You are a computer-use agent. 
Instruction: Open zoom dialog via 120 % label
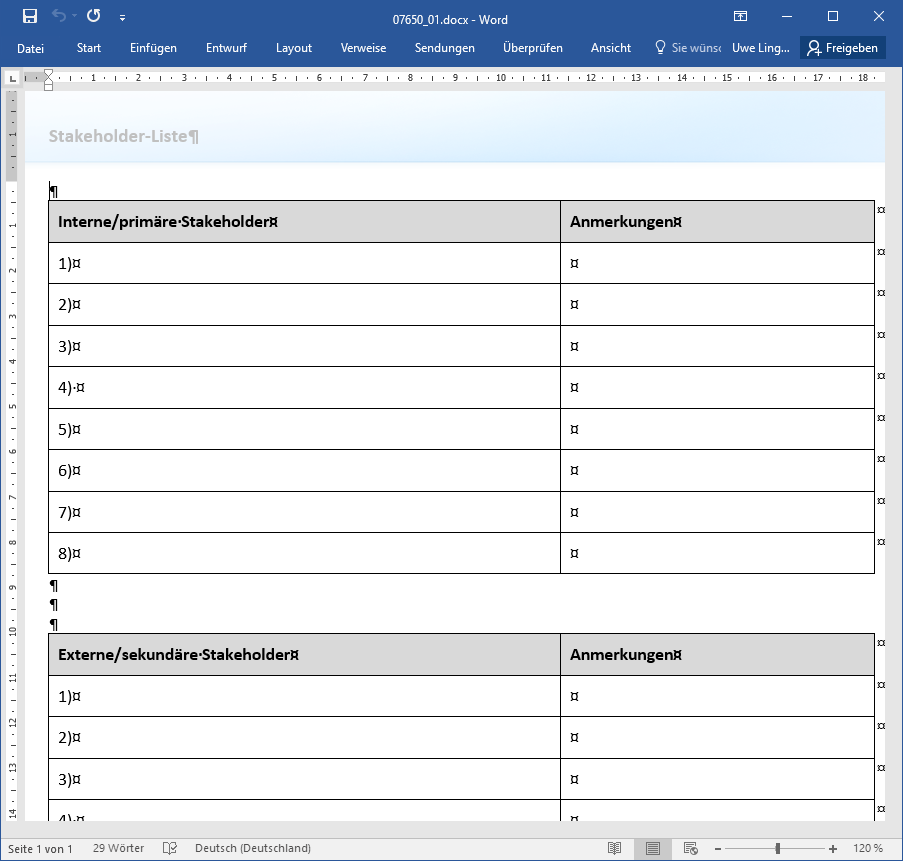tap(868, 848)
